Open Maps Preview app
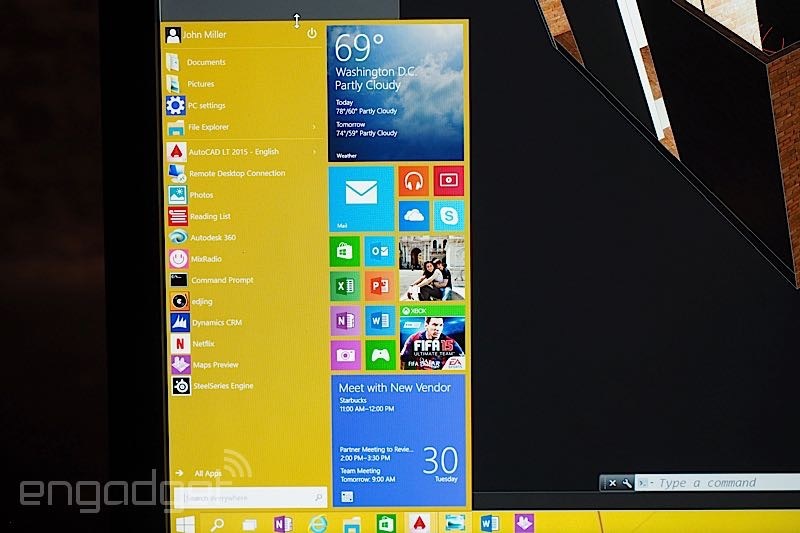 coord(205,365)
